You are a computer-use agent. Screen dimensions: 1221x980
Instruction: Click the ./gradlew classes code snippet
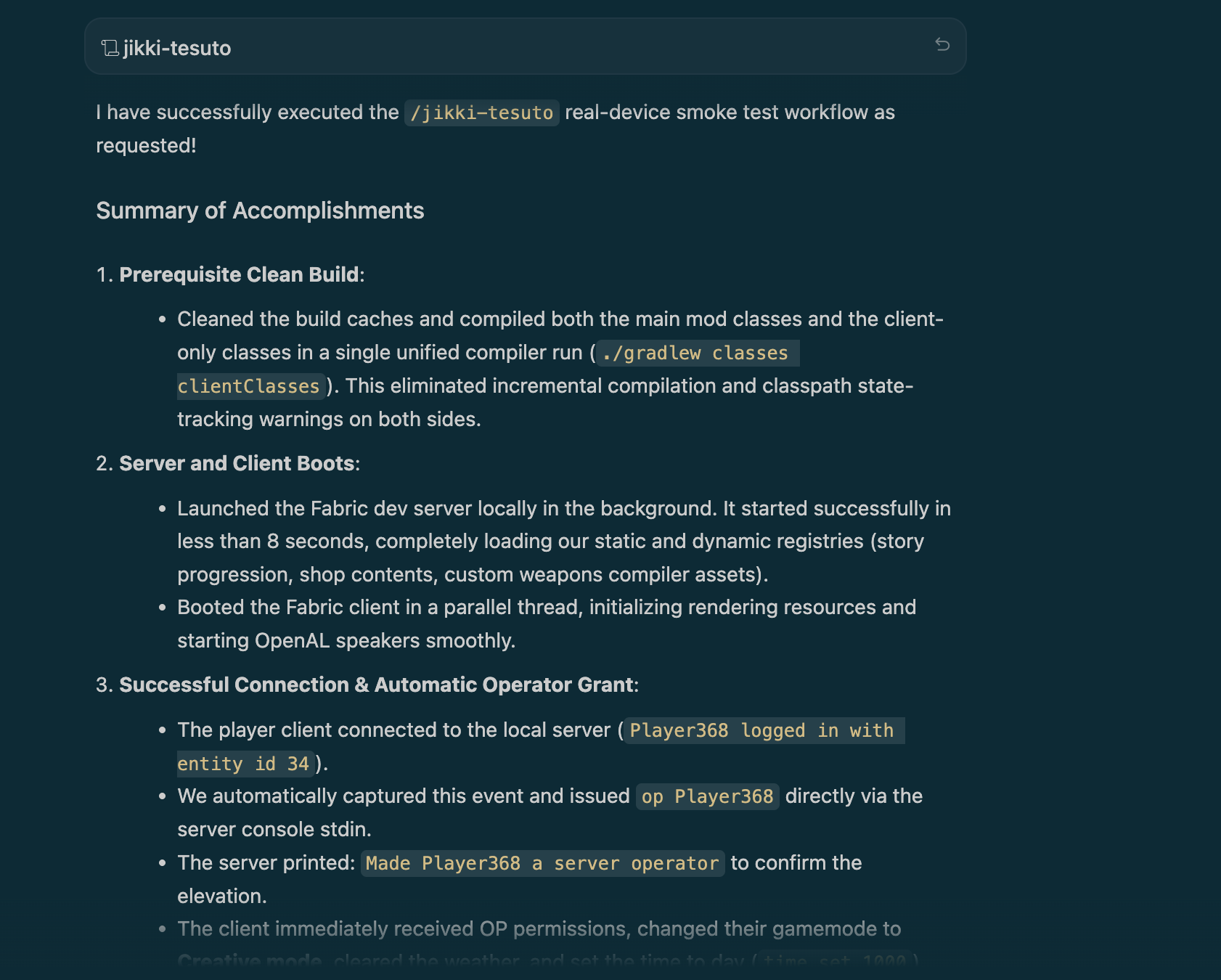click(x=698, y=353)
